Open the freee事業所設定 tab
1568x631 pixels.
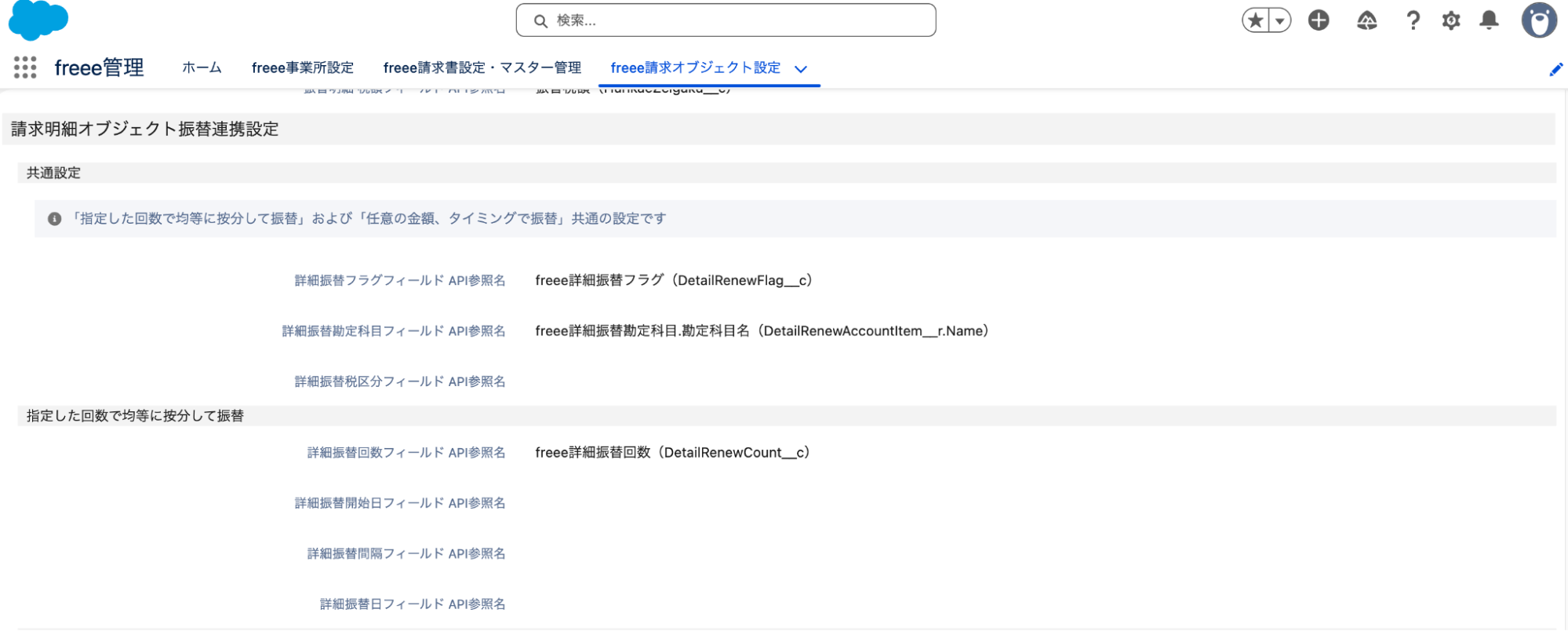click(303, 67)
